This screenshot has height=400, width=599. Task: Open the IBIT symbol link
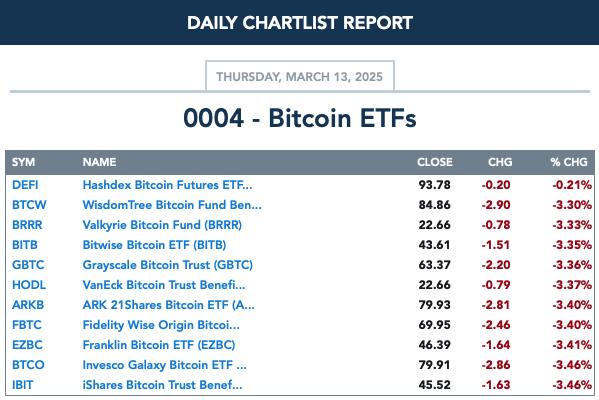(23, 385)
